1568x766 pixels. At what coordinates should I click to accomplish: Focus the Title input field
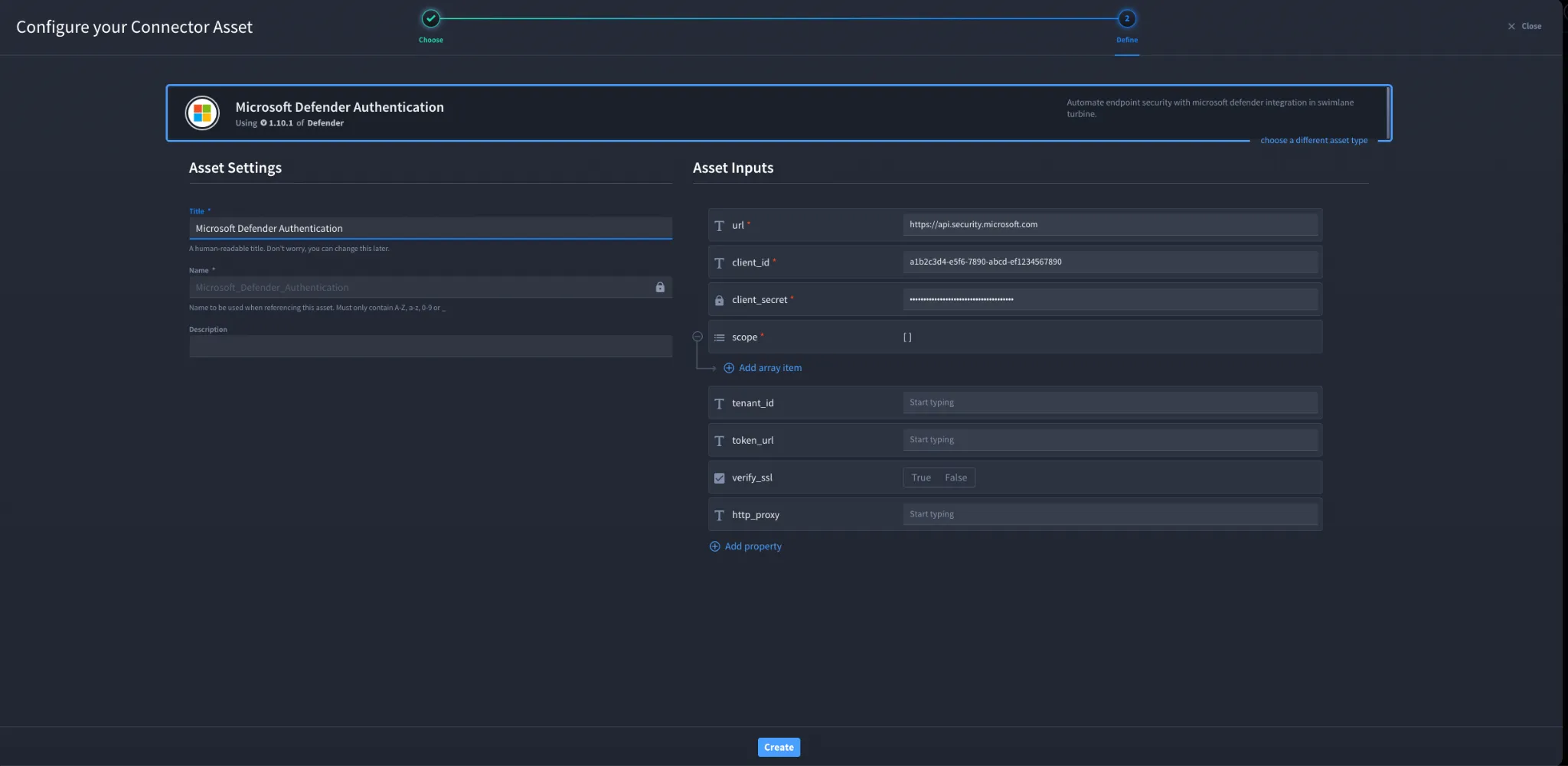tap(430, 228)
